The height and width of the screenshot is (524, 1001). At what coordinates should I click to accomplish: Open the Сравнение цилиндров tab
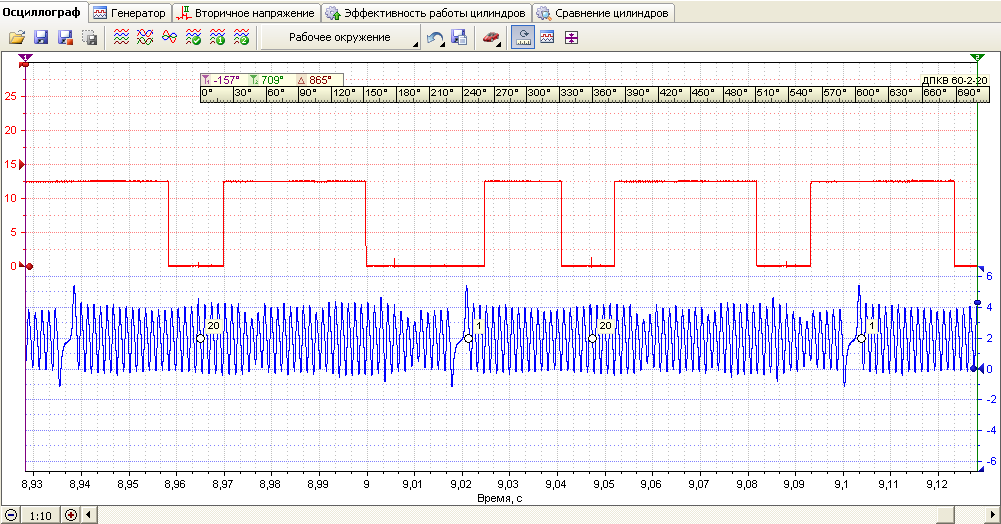pyautogui.click(x=603, y=13)
